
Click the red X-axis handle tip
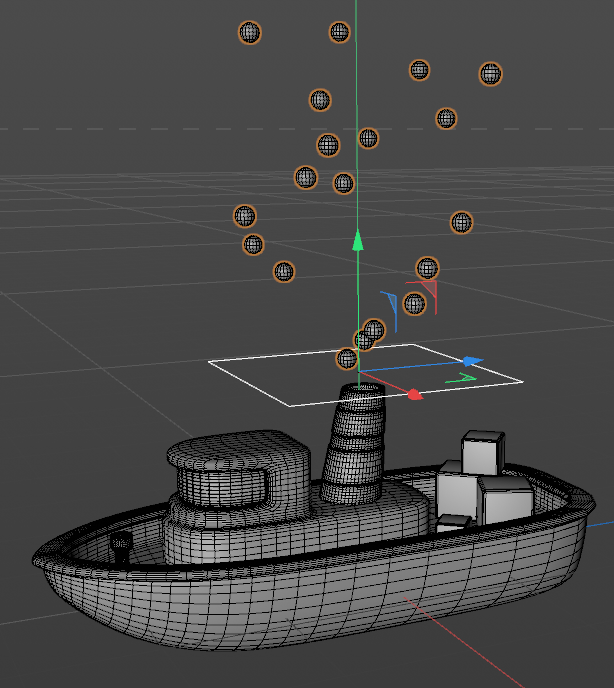[415, 394]
